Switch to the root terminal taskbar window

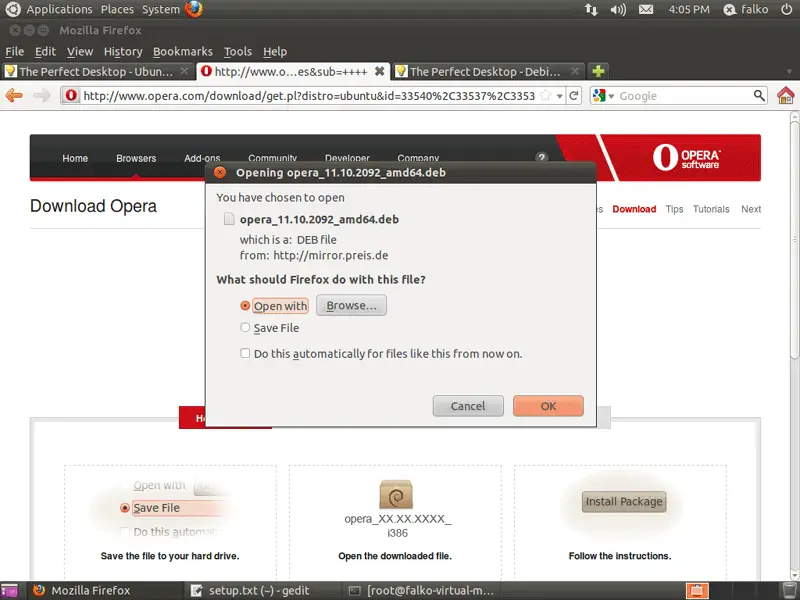pyautogui.click(x=421, y=591)
